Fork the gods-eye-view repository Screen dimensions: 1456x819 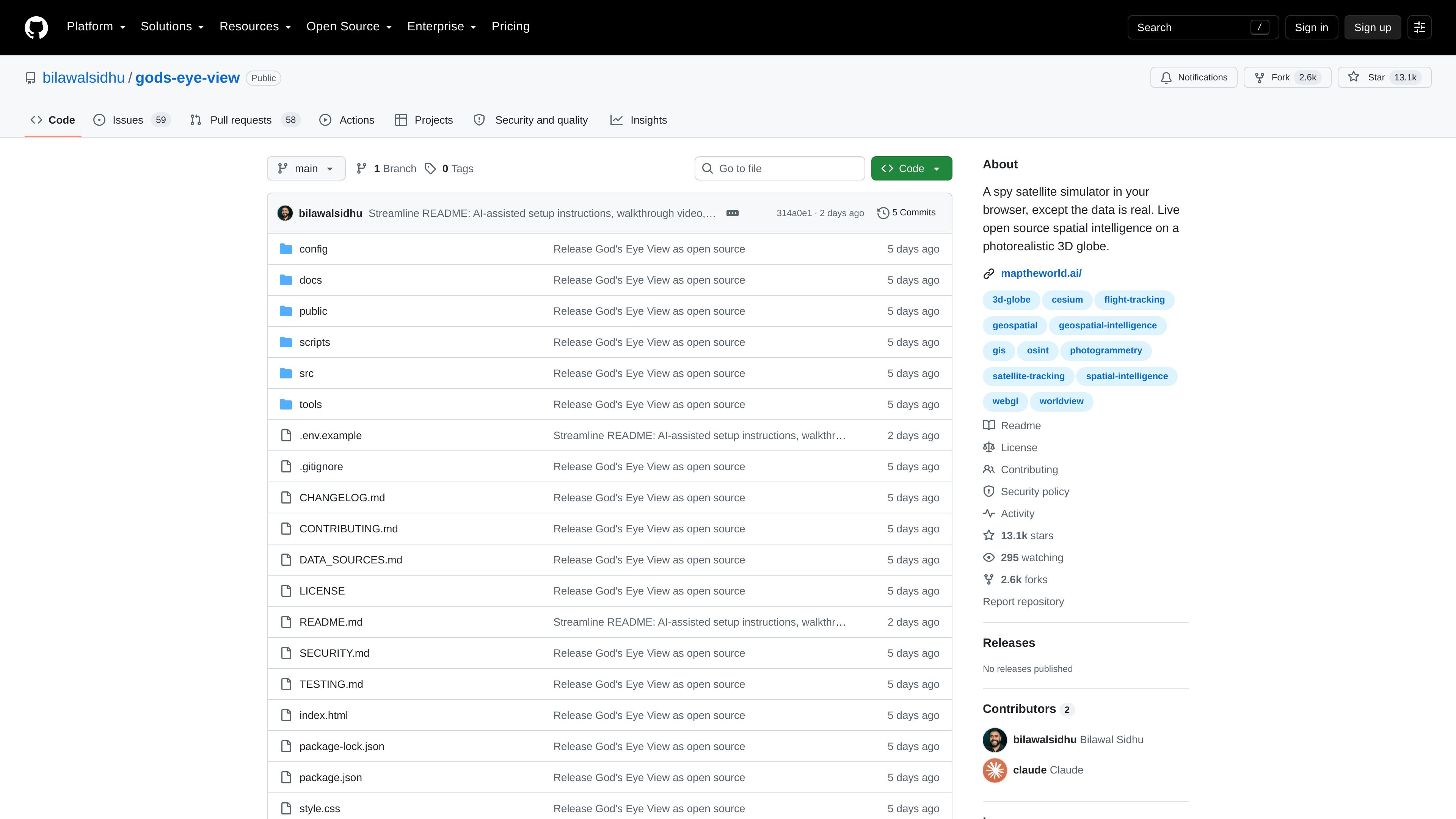point(1287,77)
